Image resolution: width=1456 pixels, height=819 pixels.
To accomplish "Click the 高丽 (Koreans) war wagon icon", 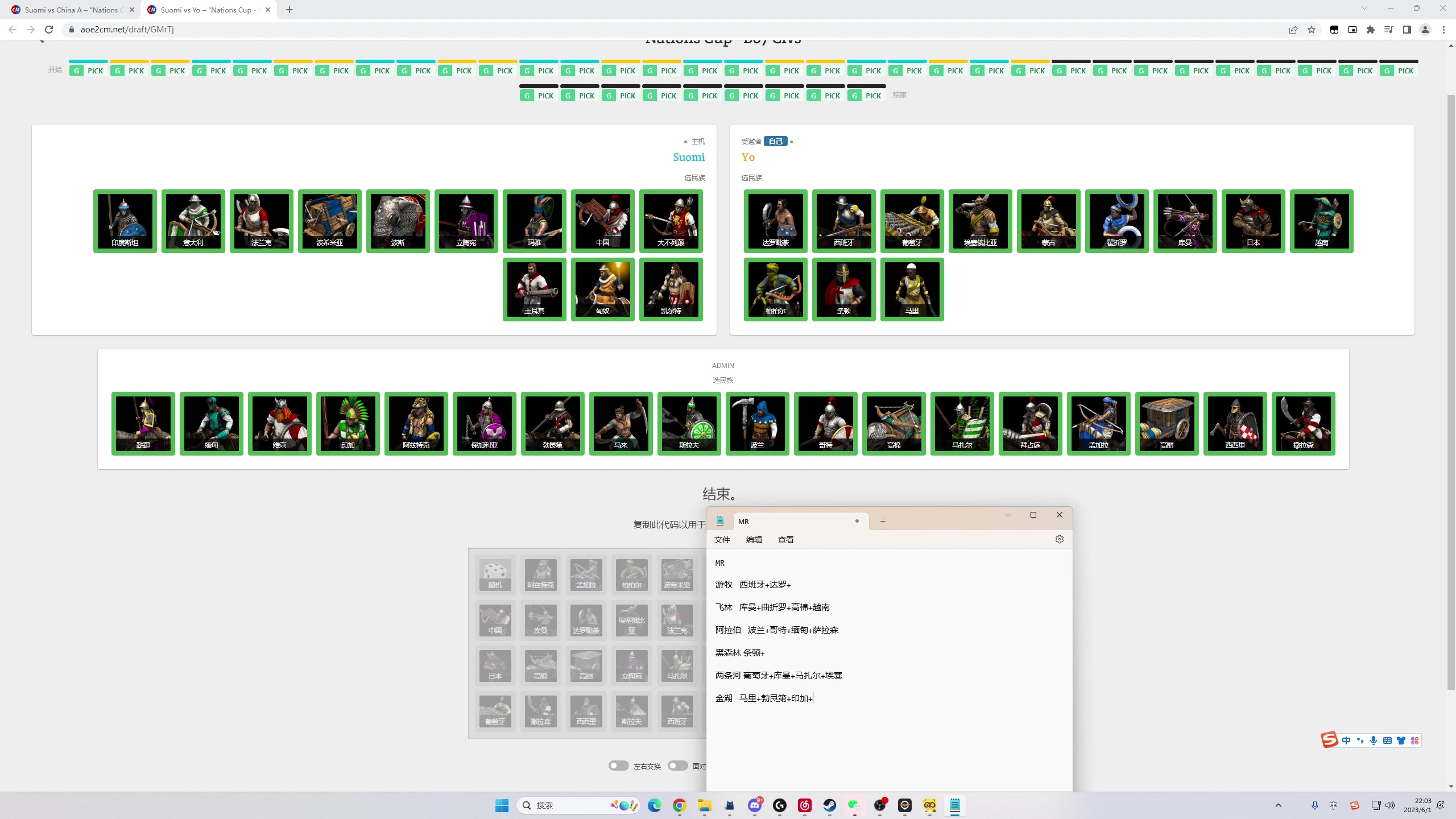I will coord(1167,423).
